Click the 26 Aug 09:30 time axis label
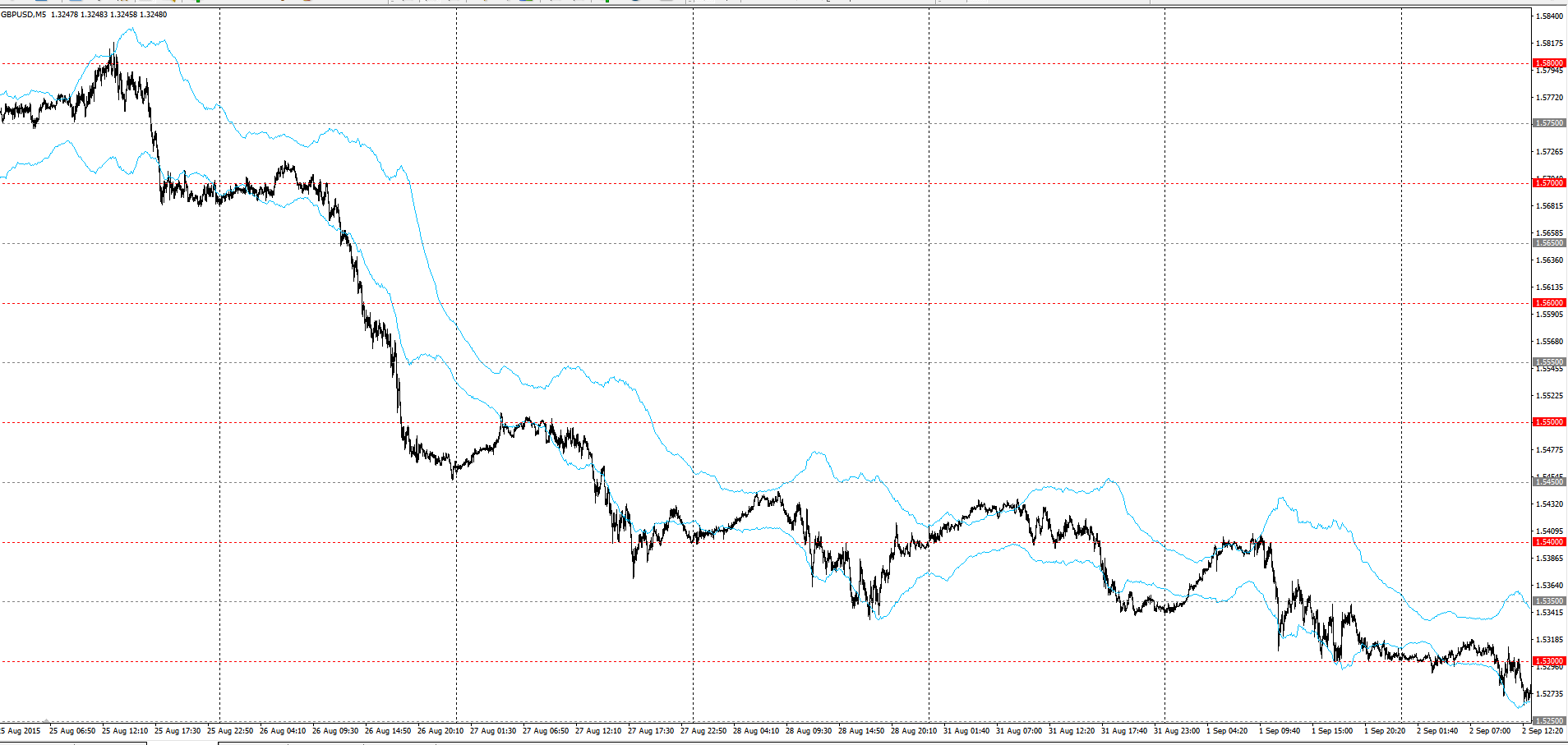Screen dimensions: 1568x745 click(x=335, y=731)
